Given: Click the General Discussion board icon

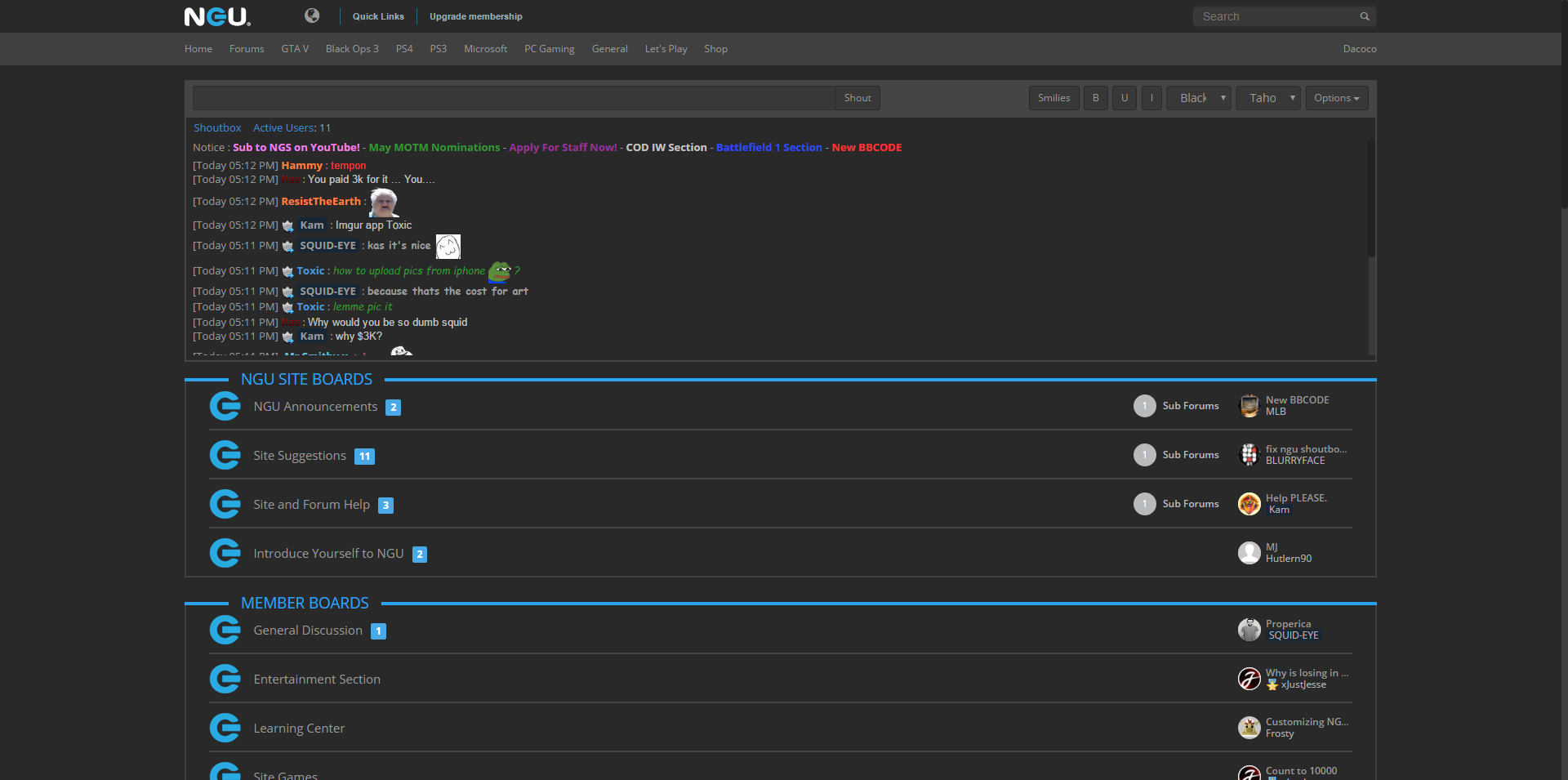Looking at the screenshot, I should click(225, 630).
